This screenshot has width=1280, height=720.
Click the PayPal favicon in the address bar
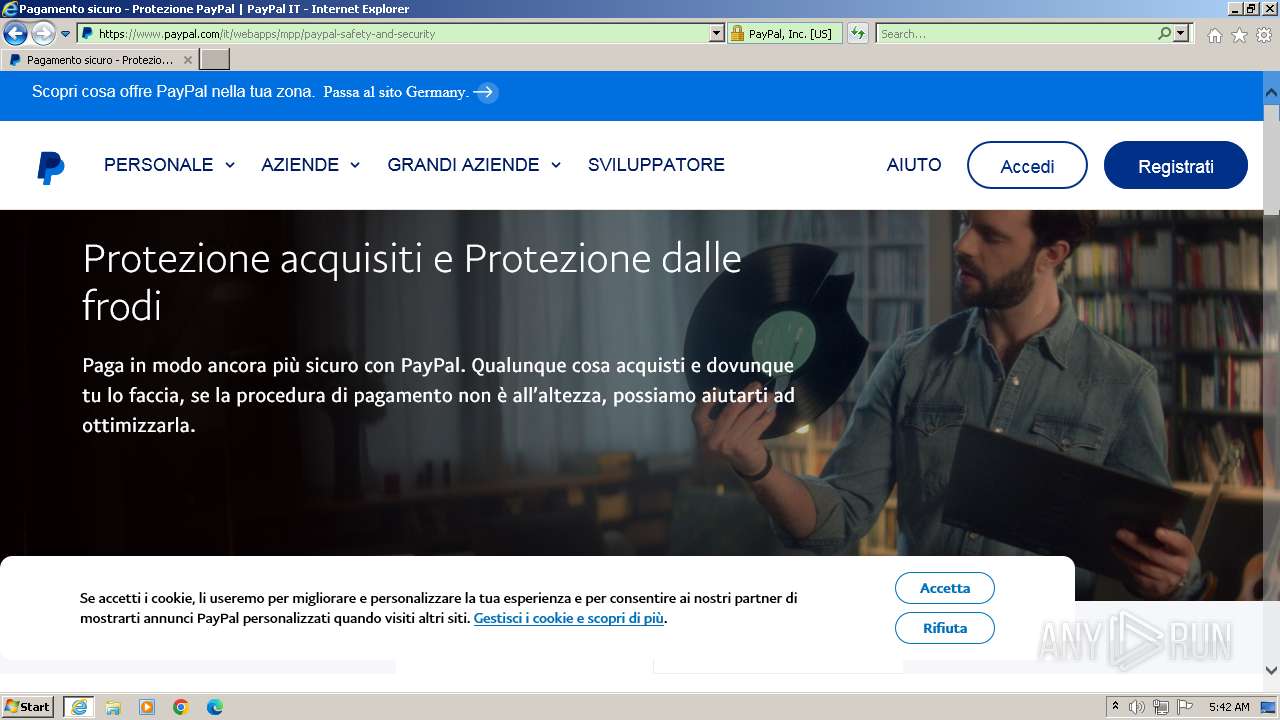coord(88,33)
